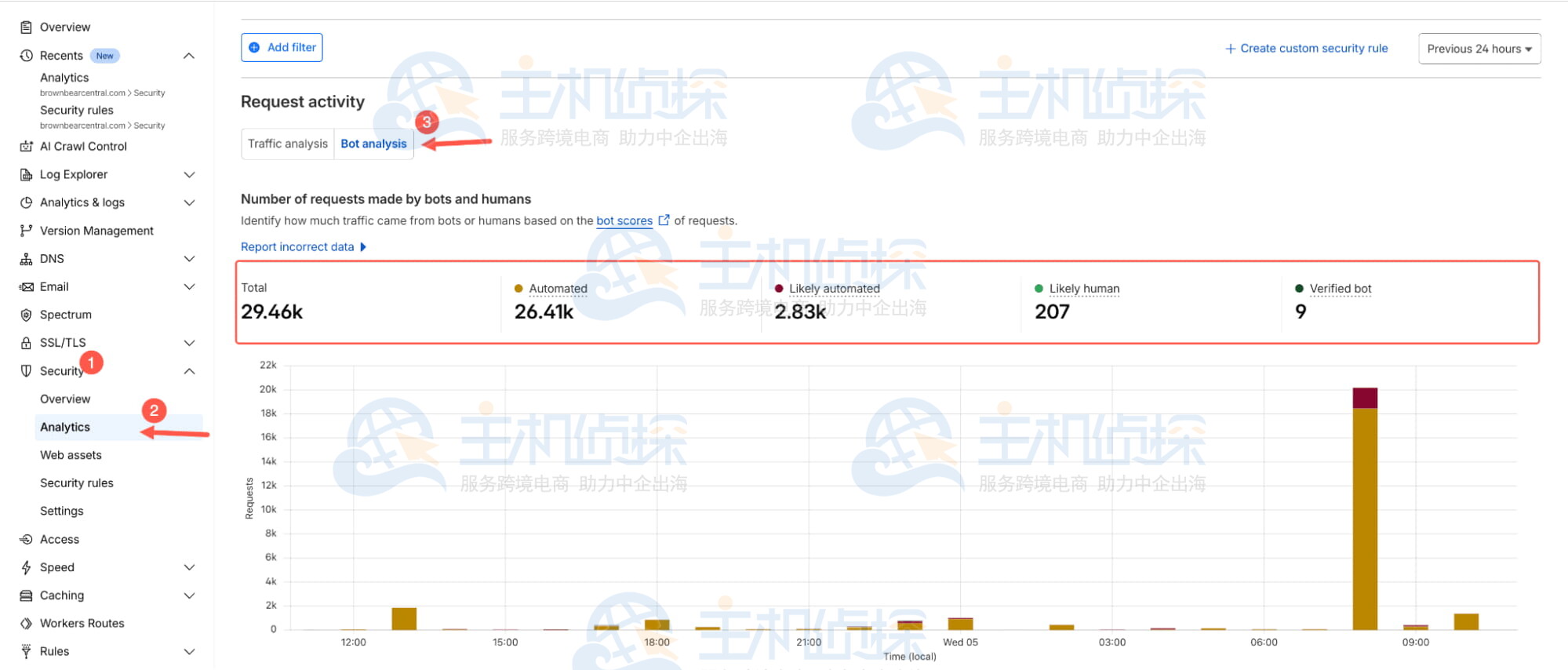Click the Workers Routes diamond icon
The image size is (1568, 670).
coord(26,624)
